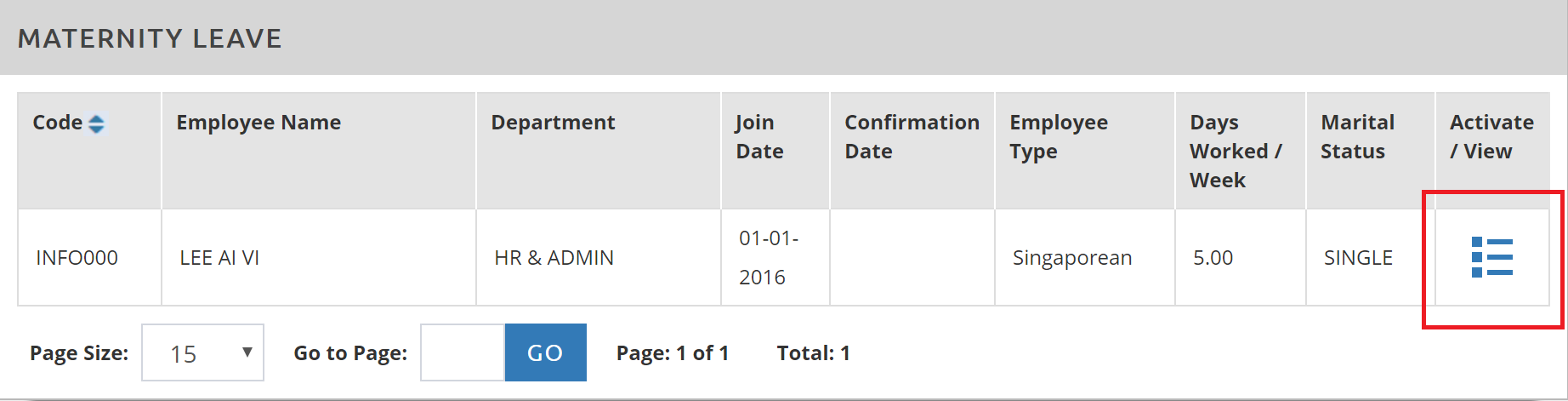Open the Activate / View list icon

1491,257
